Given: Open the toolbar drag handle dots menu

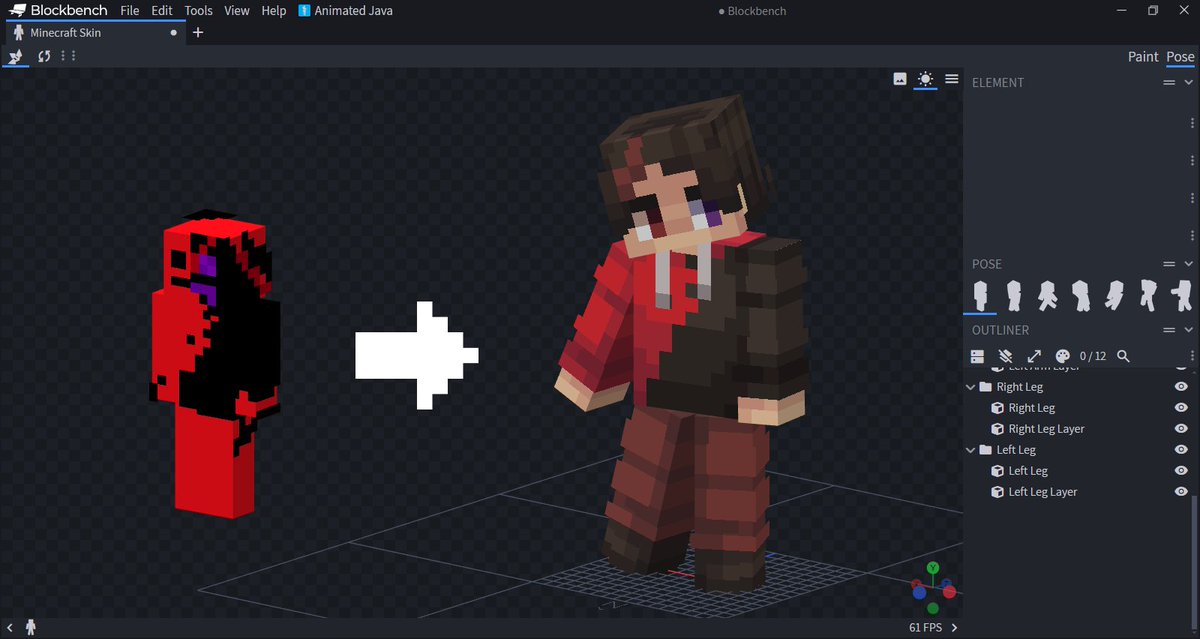Looking at the screenshot, I should [69, 56].
